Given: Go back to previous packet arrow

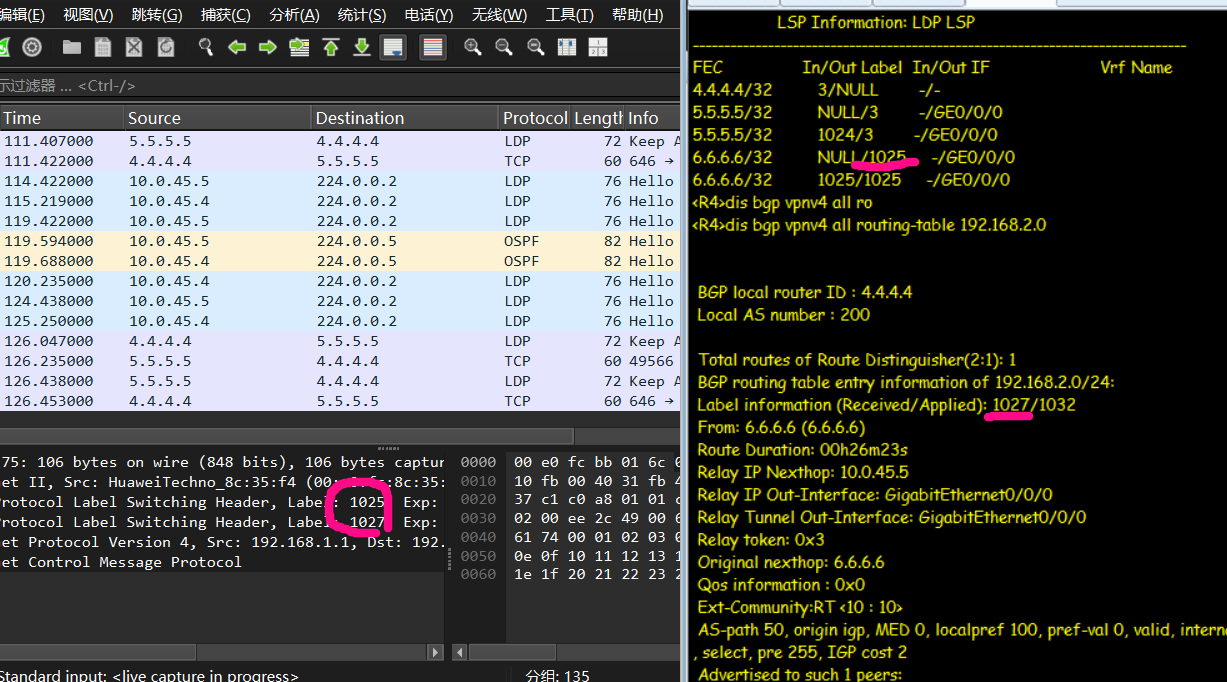Looking at the screenshot, I should tap(237, 47).
